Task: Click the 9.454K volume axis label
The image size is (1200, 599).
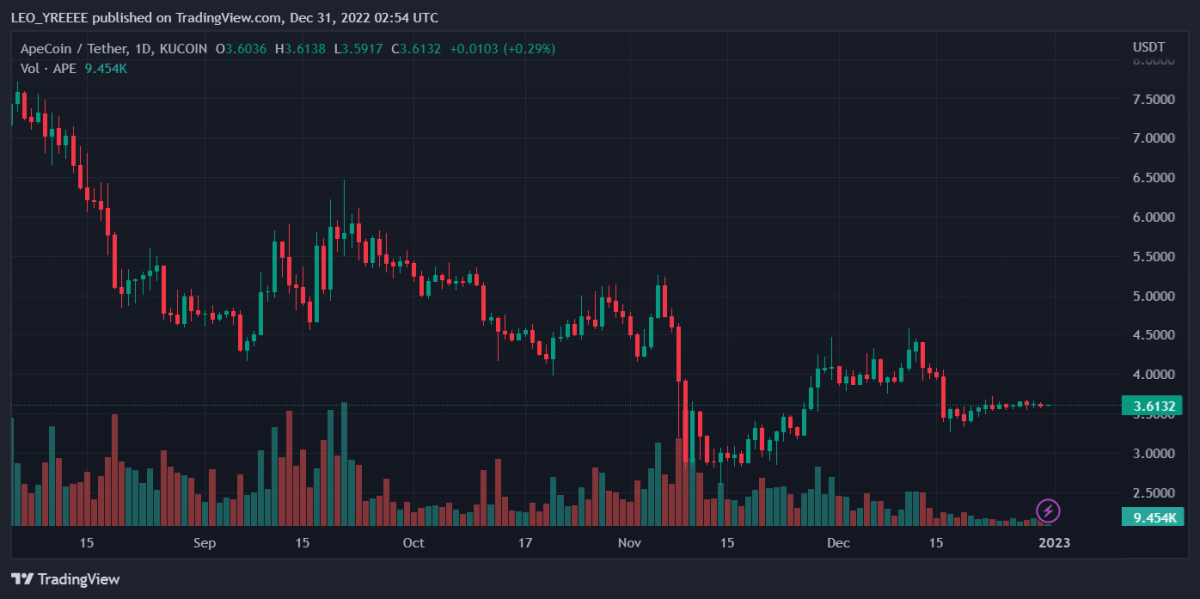Action: pyautogui.click(x=1152, y=517)
